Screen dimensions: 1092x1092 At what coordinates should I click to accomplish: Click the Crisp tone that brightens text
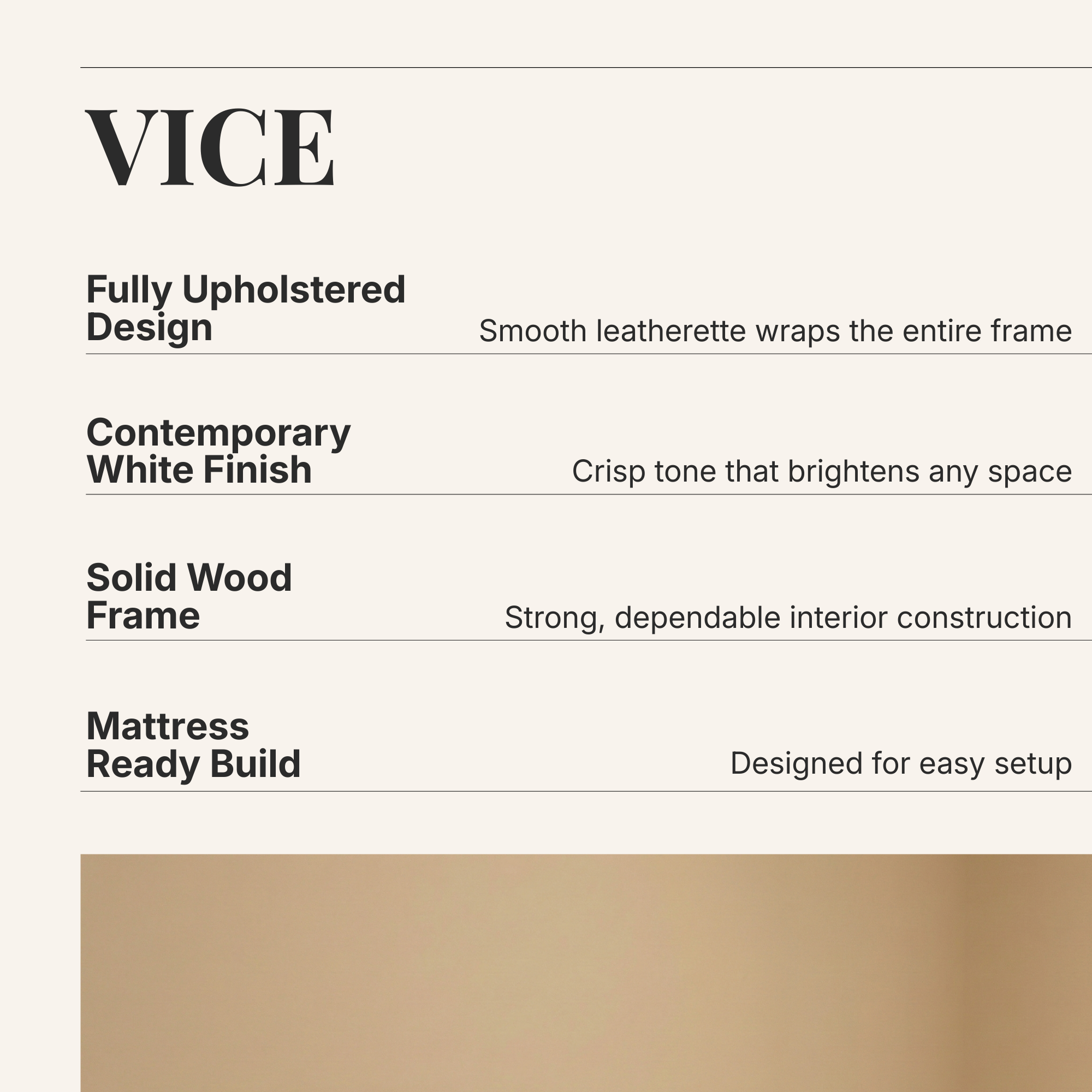tap(821, 471)
